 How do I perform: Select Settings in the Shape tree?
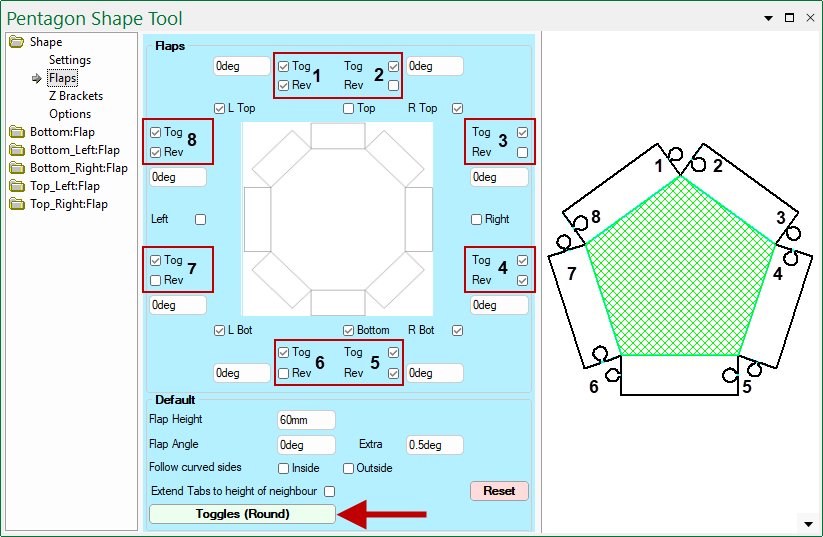point(69,60)
